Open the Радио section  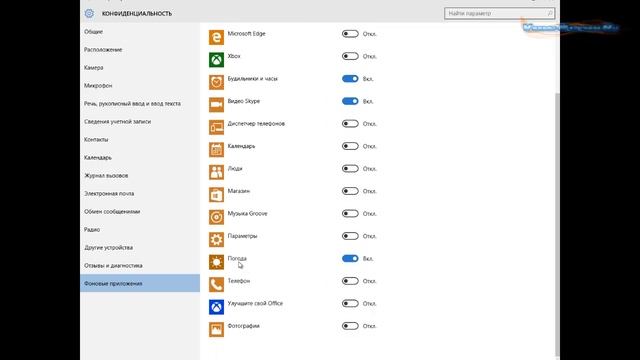pos(140,229)
